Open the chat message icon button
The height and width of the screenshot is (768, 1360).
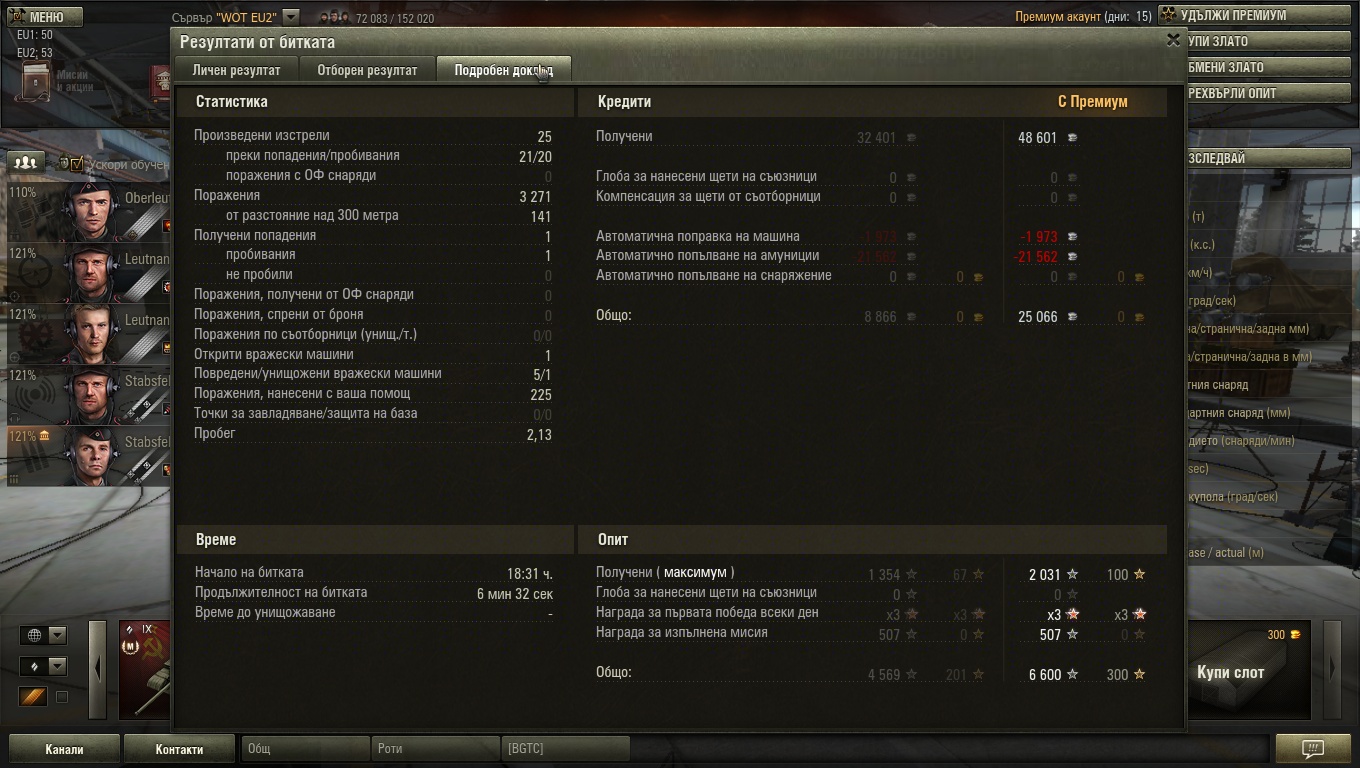pos(1313,748)
